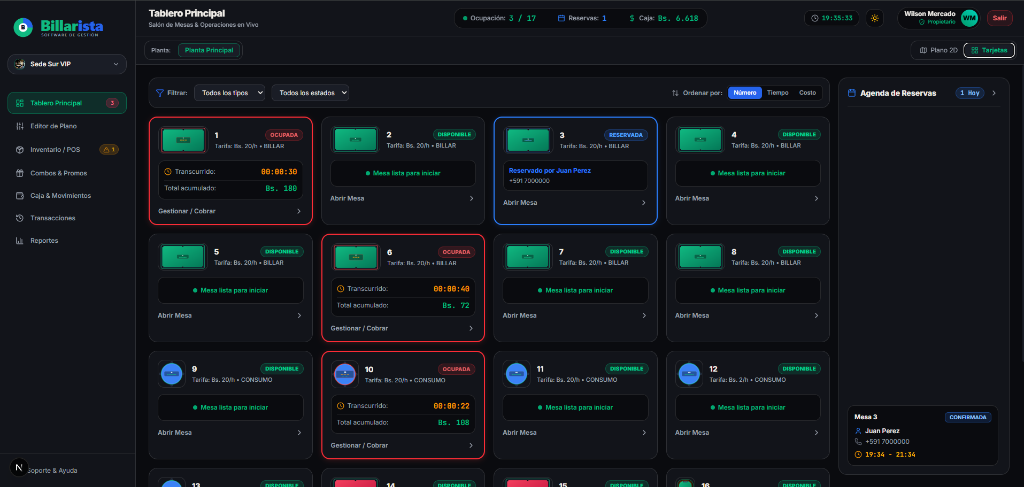Viewport: 1024px width, 487px height.
Task: Click Abrir Mesa chevron on table 4
Action: pos(816,198)
